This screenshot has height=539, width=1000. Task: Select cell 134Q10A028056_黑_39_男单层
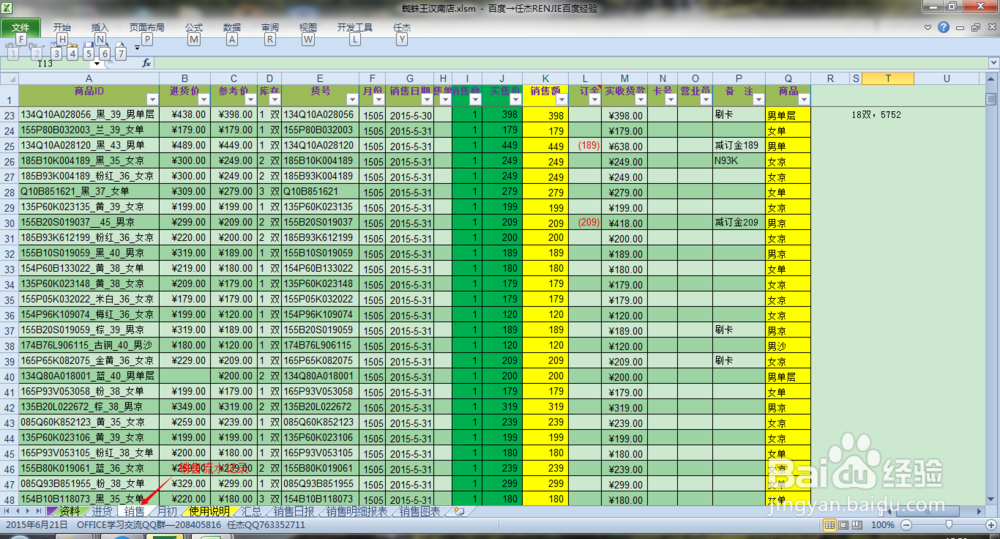click(x=89, y=115)
